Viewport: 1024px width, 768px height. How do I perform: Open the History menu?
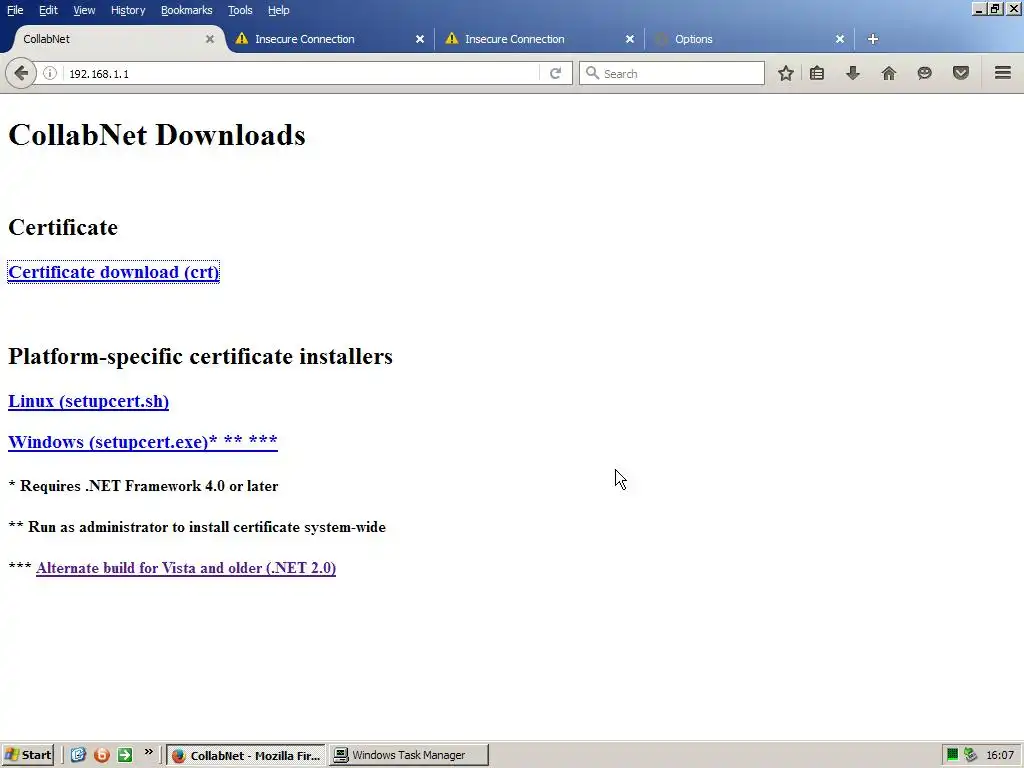click(128, 10)
